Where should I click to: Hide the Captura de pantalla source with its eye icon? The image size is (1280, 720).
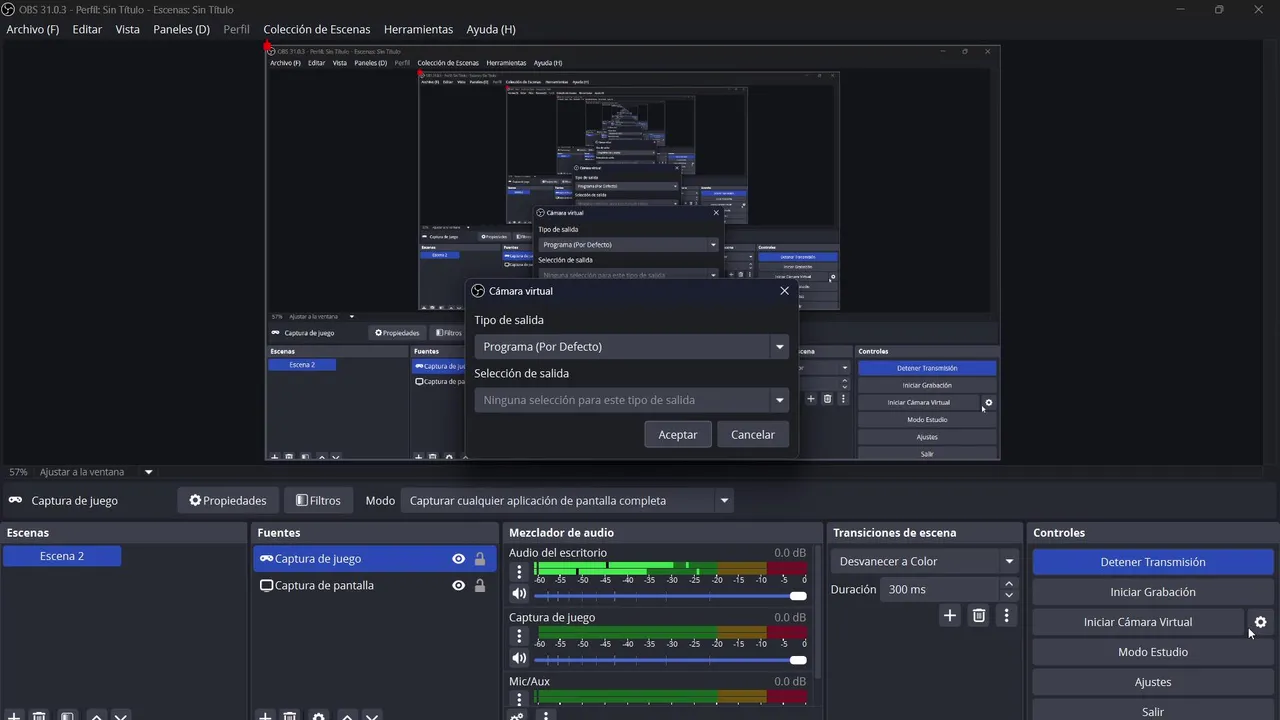tap(458, 585)
